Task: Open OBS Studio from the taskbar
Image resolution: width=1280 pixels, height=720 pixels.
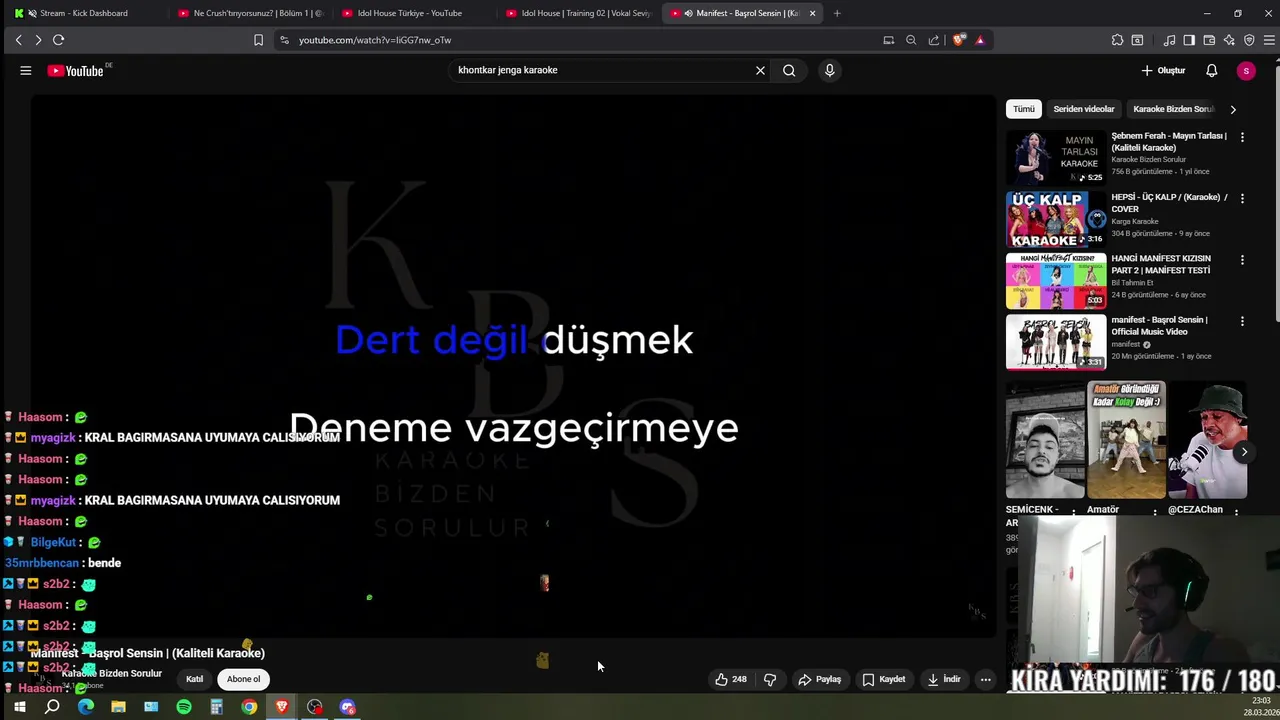Action: (315, 707)
